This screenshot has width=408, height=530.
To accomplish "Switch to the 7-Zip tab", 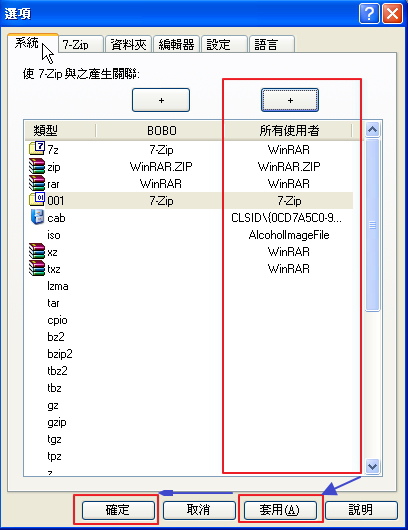I will tap(81, 45).
